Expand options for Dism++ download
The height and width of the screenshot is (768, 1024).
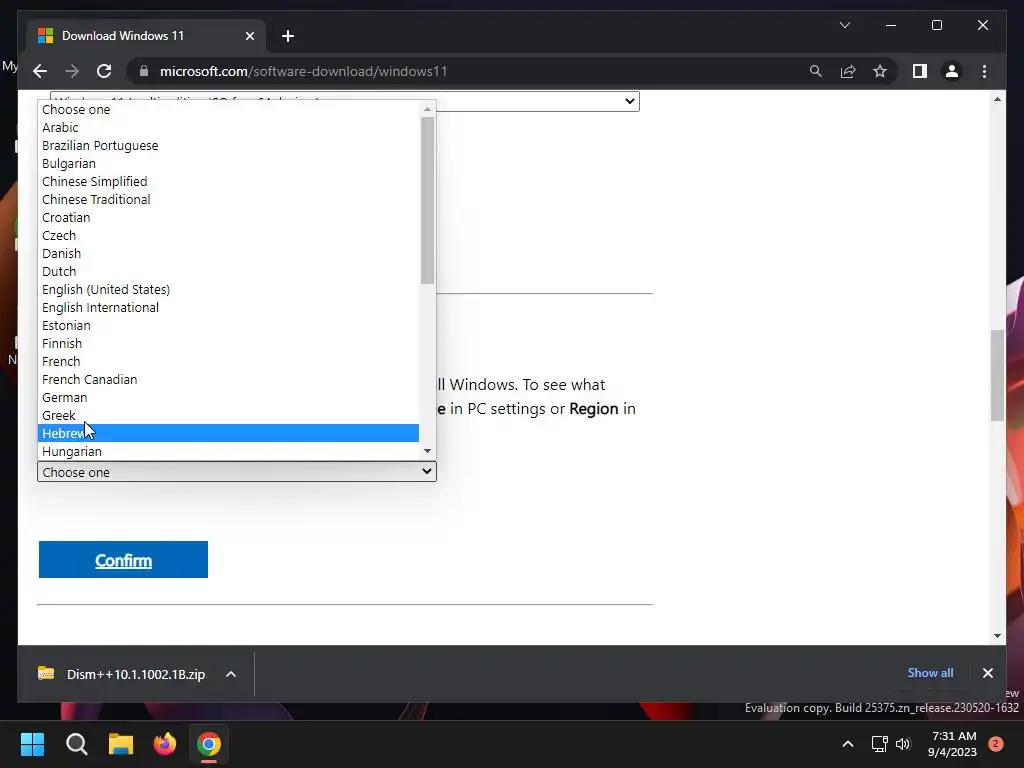pos(231,674)
